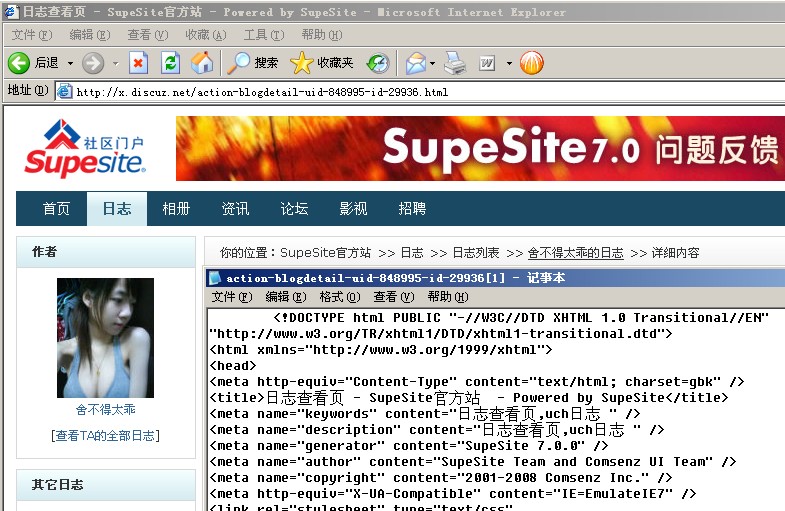The image size is (785, 511).
Task: Click Notepad line with charset=gbk
Action: 477,382
